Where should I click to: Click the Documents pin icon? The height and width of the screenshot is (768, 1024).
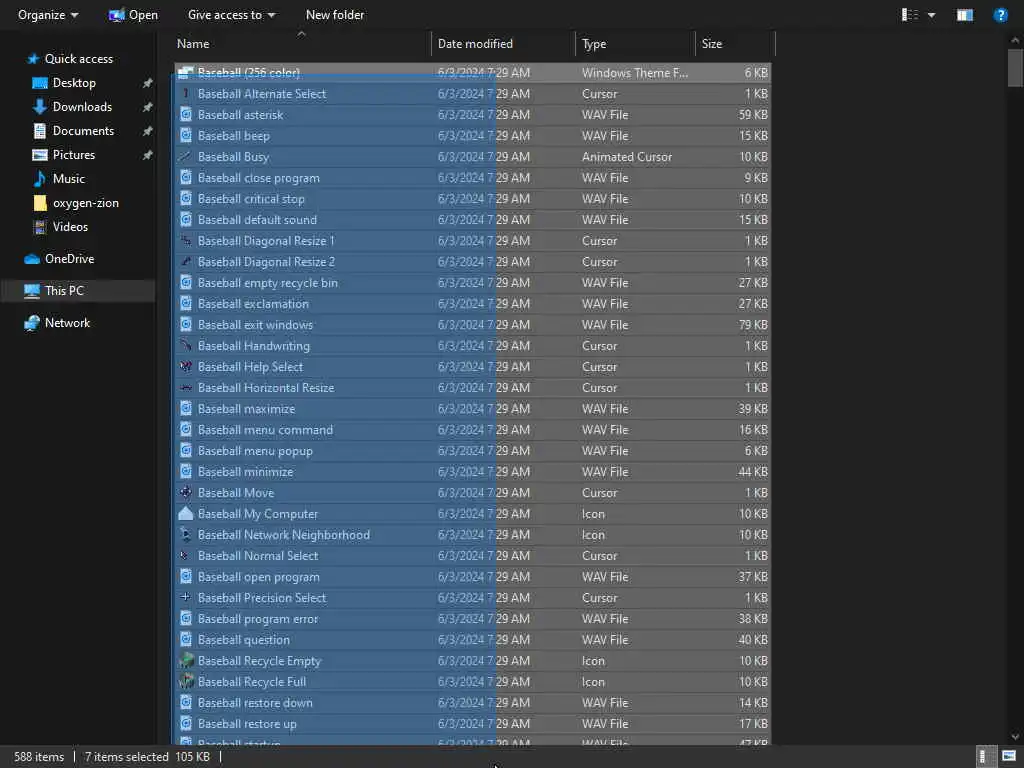click(x=148, y=131)
